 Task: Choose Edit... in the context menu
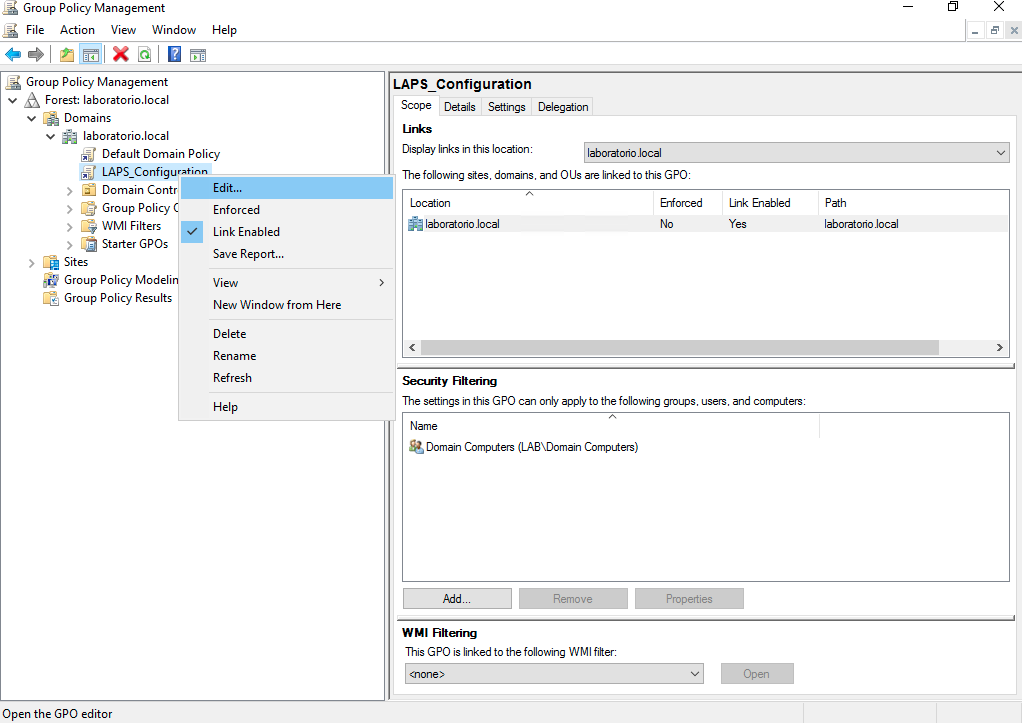click(x=287, y=188)
